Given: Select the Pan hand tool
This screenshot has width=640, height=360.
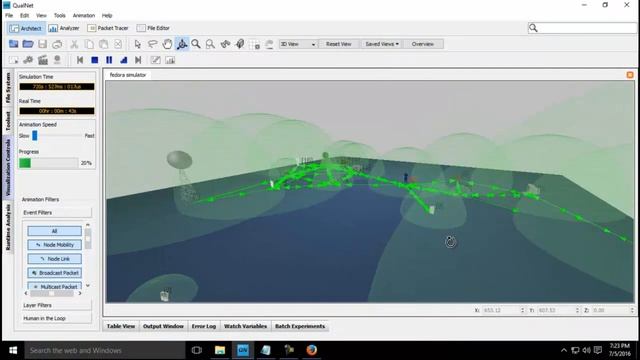Looking at the screenshot, I should pyautogui.click(x=167, y=44).
